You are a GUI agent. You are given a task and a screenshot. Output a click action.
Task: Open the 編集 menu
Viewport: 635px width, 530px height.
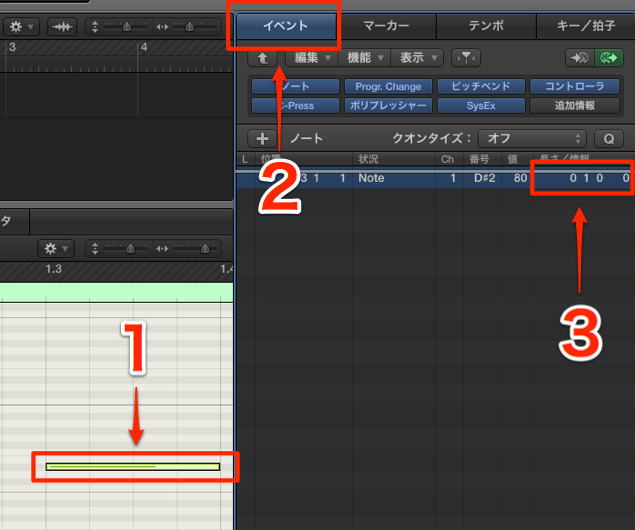pos(312,58)
